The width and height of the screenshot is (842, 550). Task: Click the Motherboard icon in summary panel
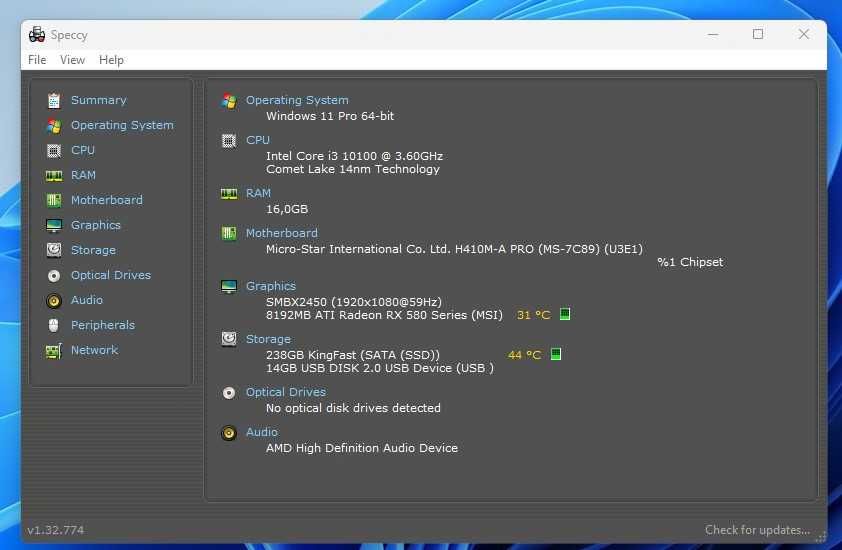(229, 234)
